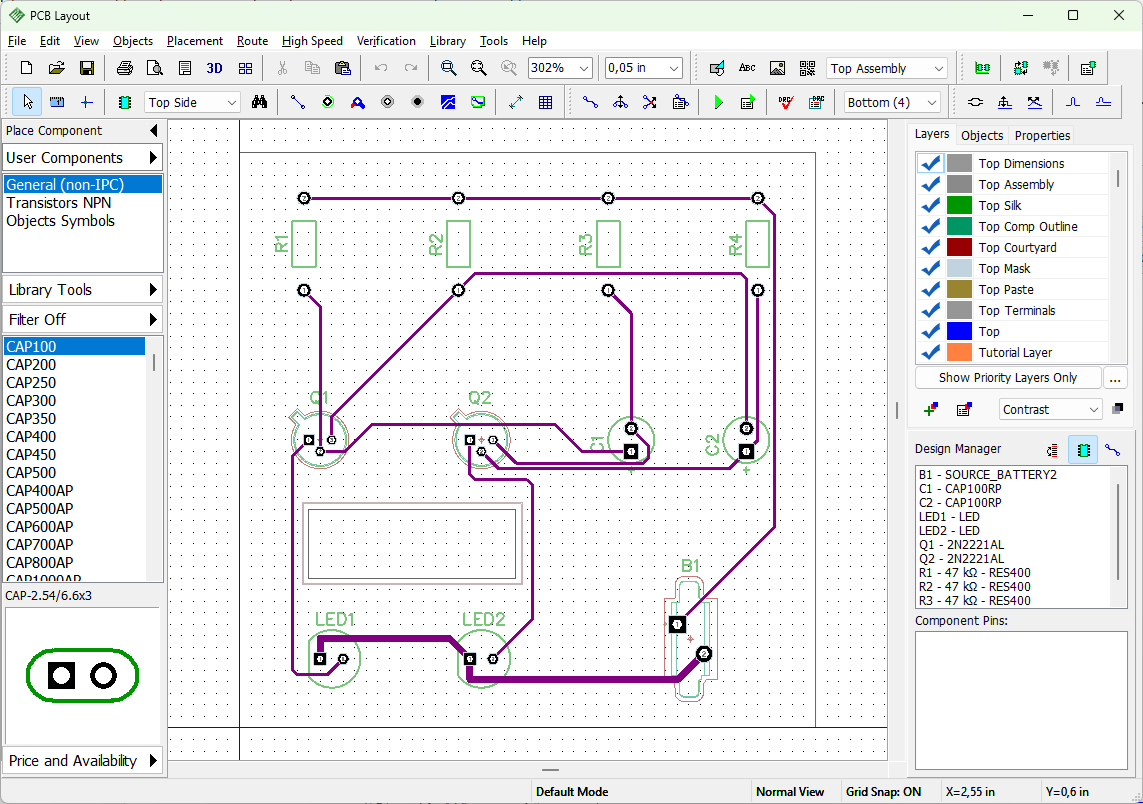The image size is (1143, 804).
Task: Toggle Top Courtyard layer checkbox
Action: pyautogui.click(x=930, y=247)
